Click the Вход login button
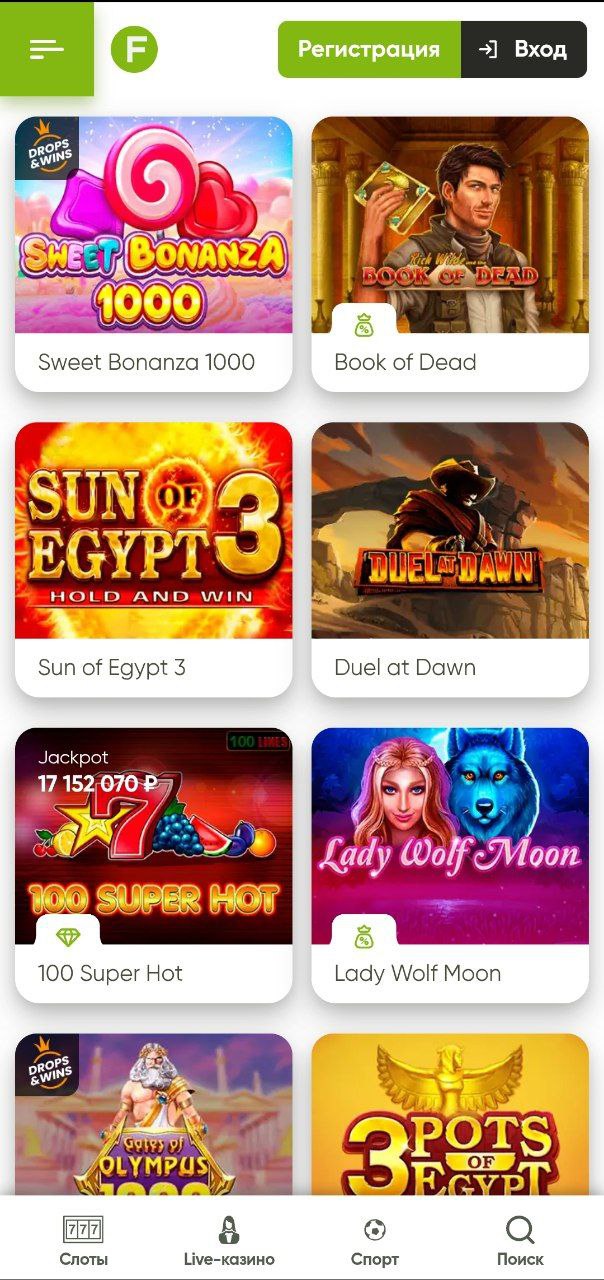Screen dimensions: 604x1280 tap(524, 49)
